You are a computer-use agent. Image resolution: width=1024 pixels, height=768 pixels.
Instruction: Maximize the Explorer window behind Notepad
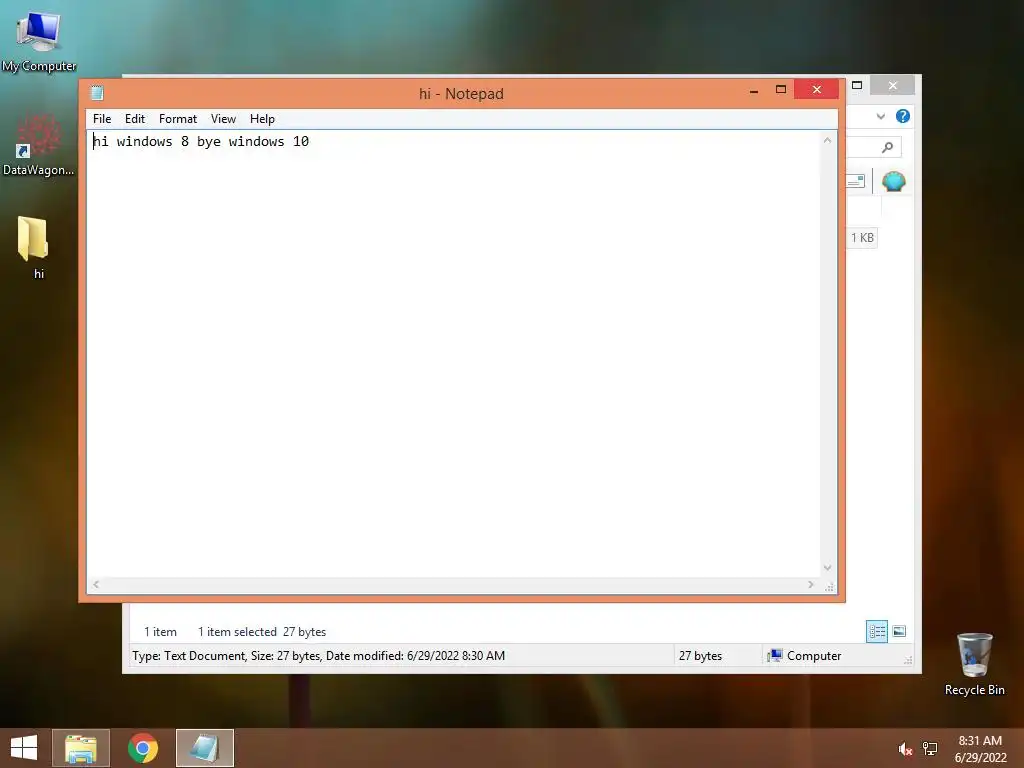tap(857, 86)
